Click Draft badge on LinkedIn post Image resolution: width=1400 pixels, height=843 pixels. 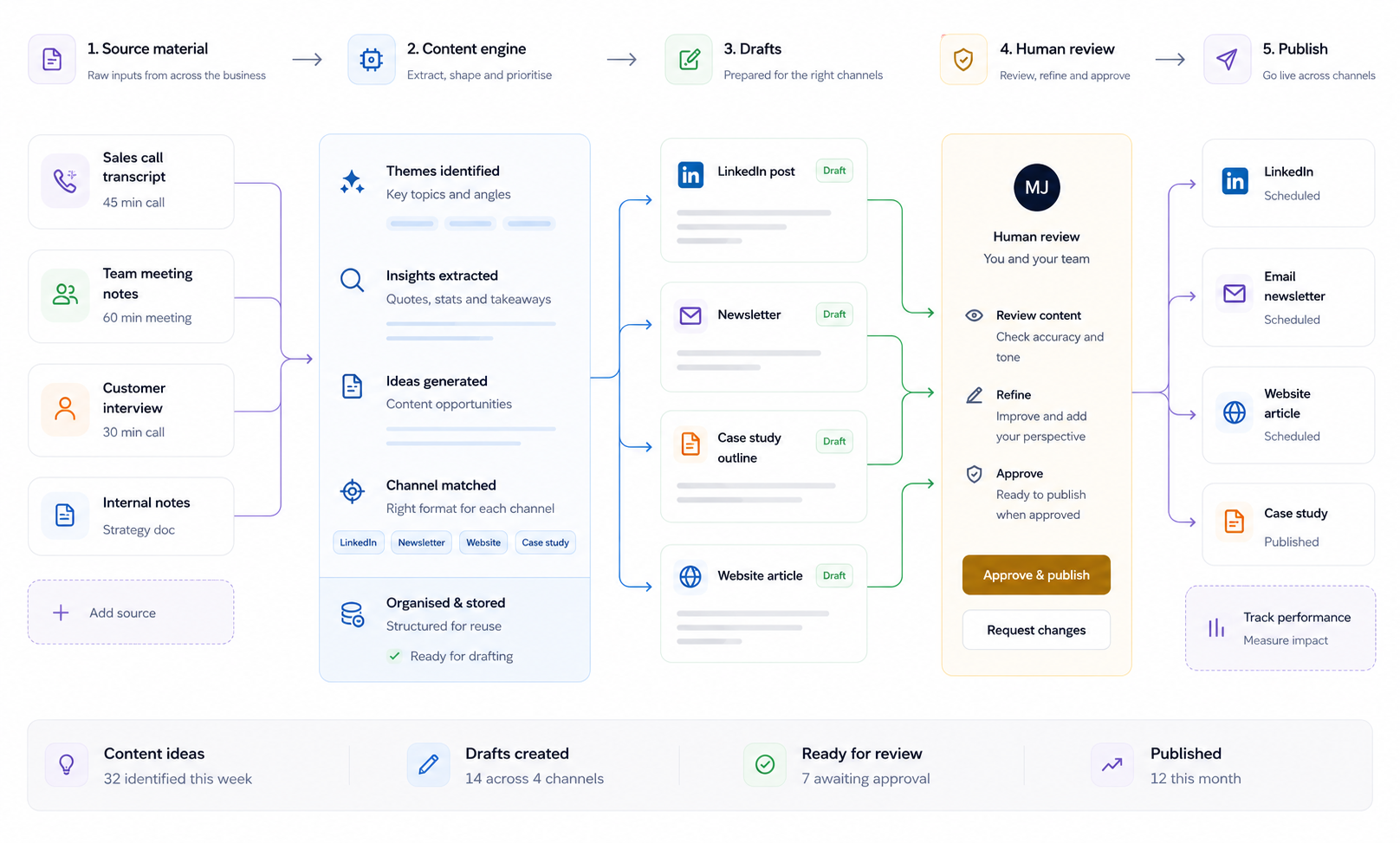[x=834, y=171]
